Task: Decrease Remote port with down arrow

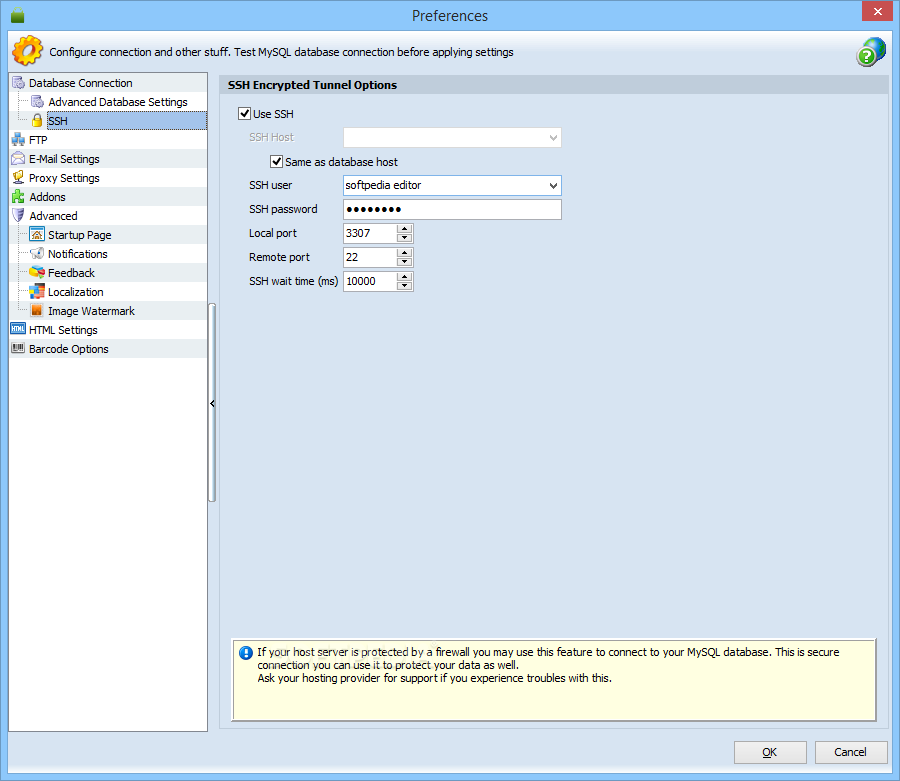Action: [405, 262]
